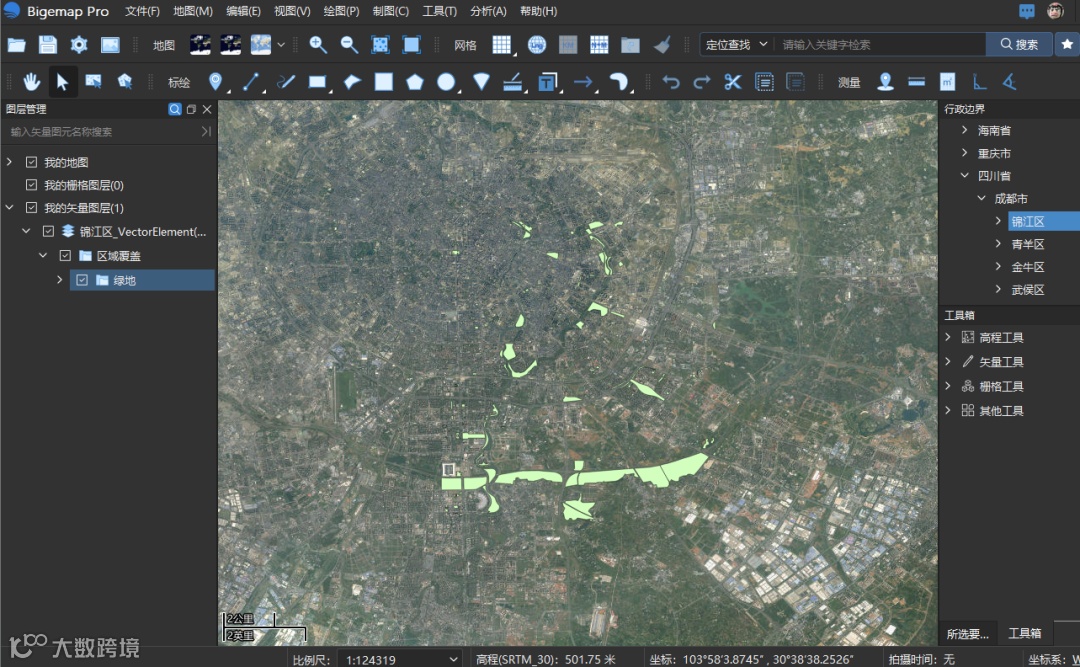The height and width of the screenshot is (667, 1080).
Task: Select the pan hand tool
Action: coord(32,82)
